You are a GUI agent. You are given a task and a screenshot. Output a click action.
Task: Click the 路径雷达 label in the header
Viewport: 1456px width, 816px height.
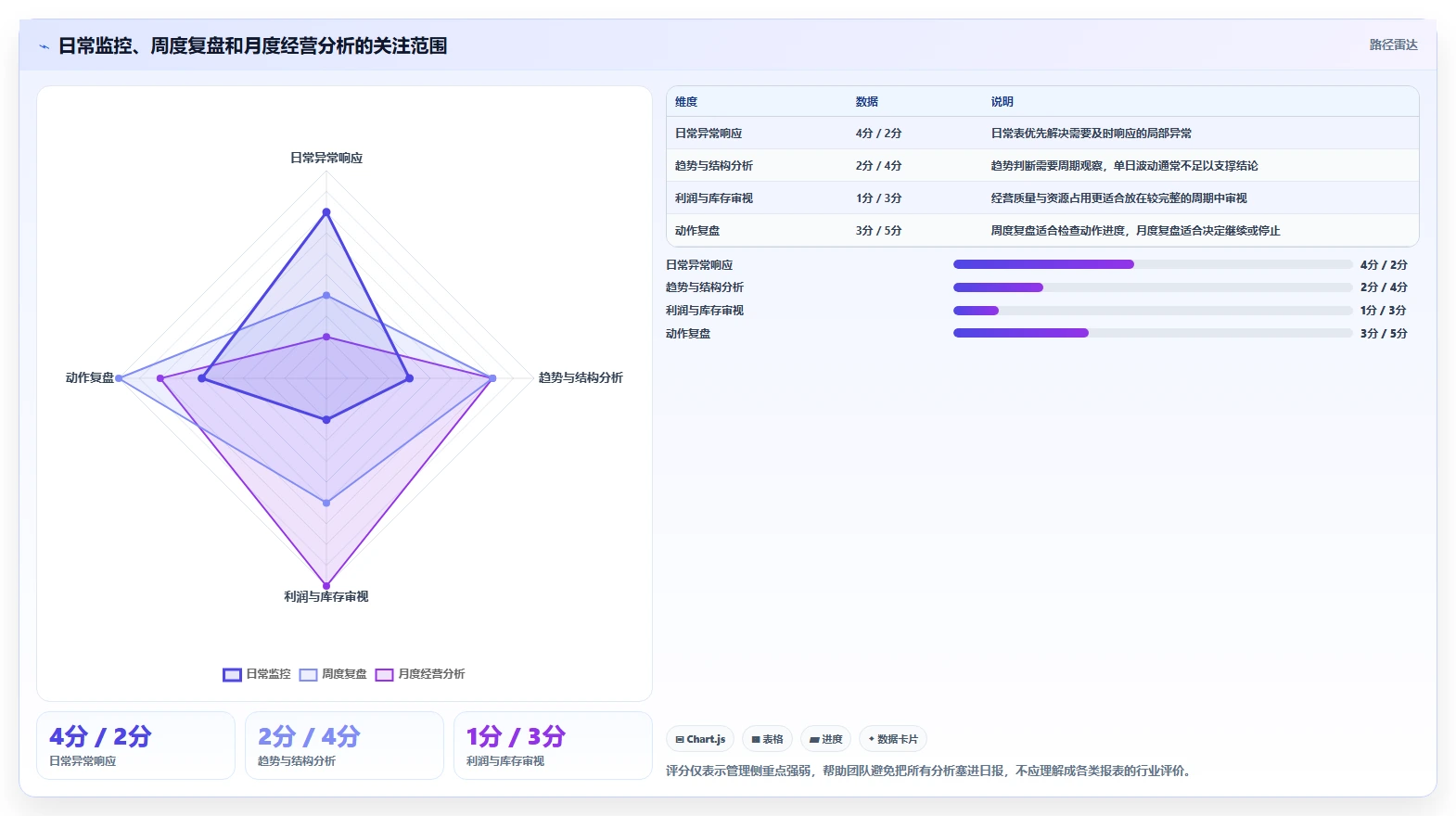1394,45
